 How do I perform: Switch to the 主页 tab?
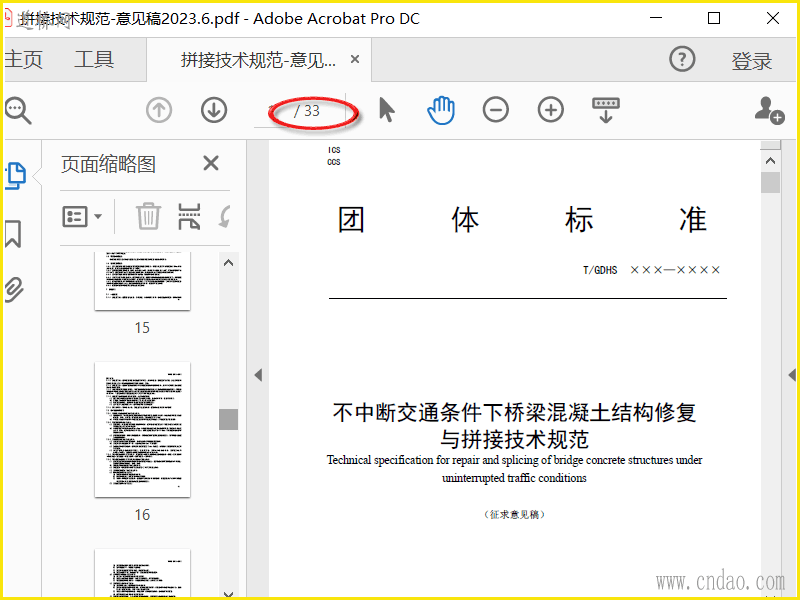pos(23,60)
